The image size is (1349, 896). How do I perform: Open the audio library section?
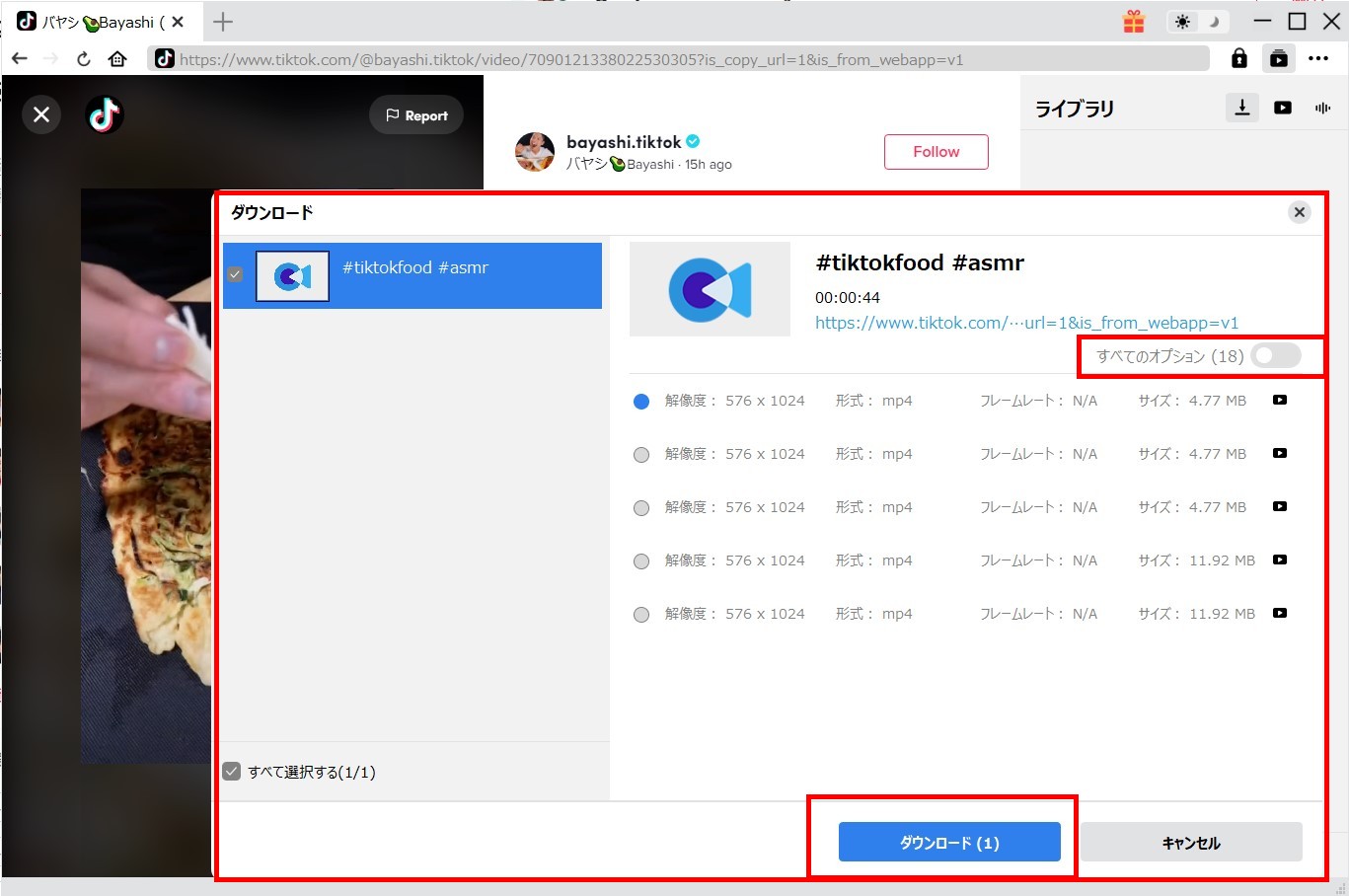[x=1322, y=108]
